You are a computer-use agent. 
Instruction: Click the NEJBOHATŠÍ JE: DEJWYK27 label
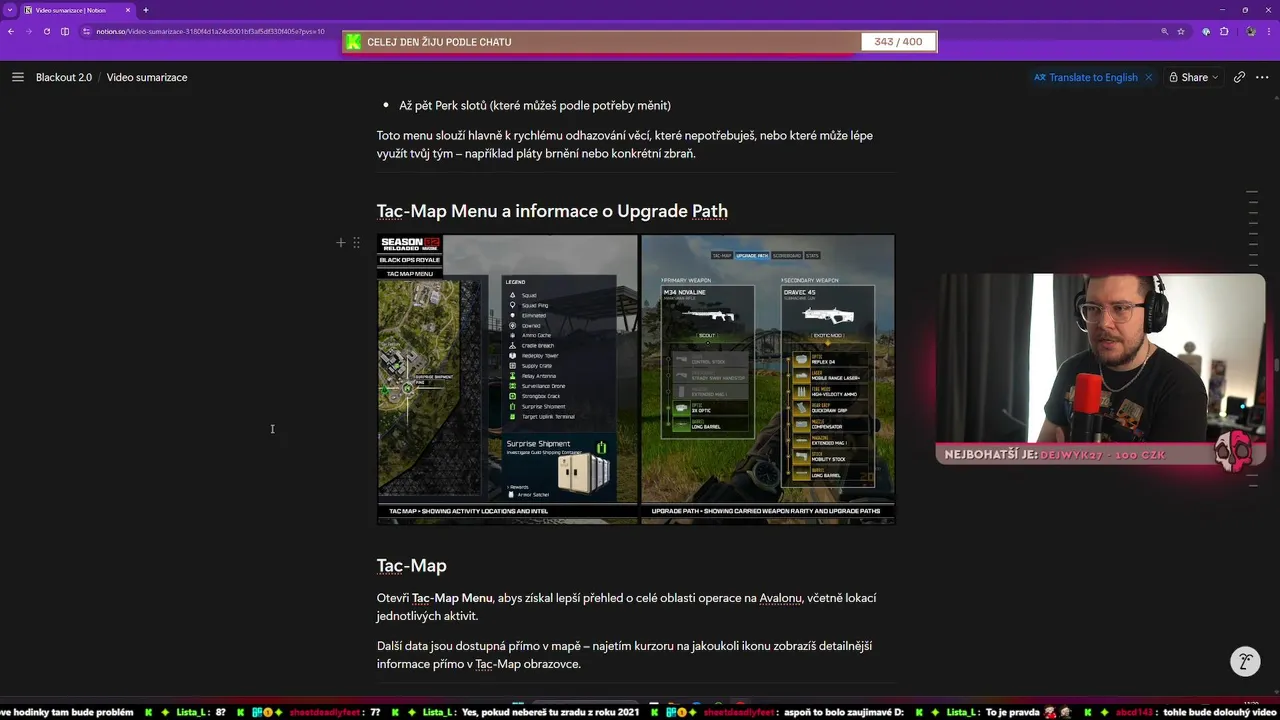(x=1055, y=455)
